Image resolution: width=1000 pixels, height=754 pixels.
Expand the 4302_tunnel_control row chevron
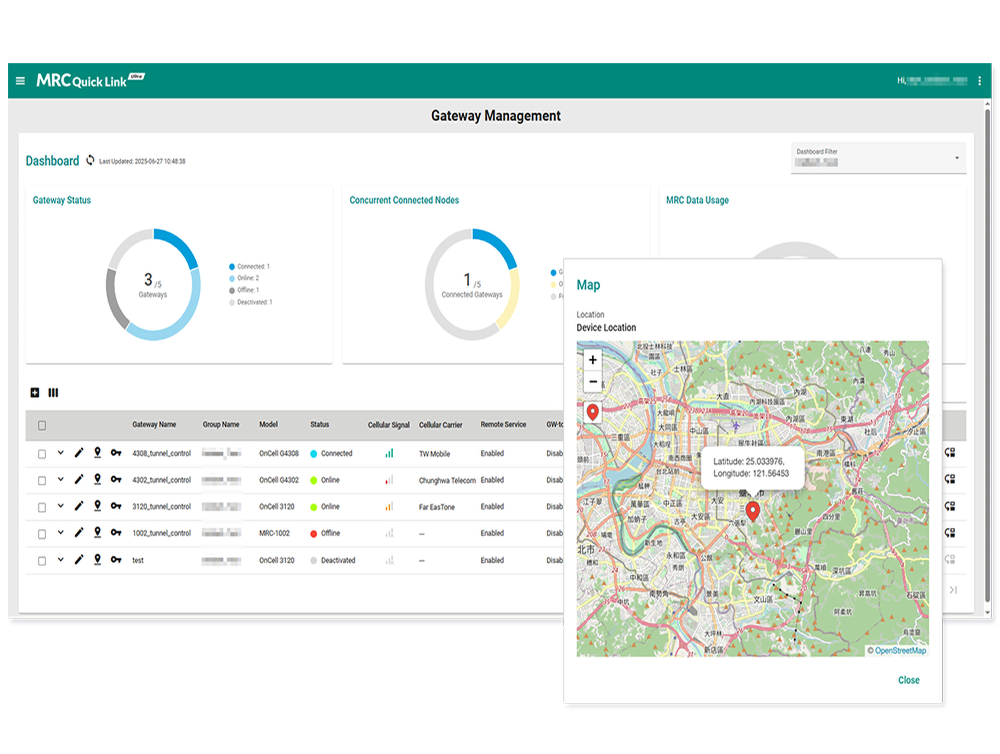(60, 480)
